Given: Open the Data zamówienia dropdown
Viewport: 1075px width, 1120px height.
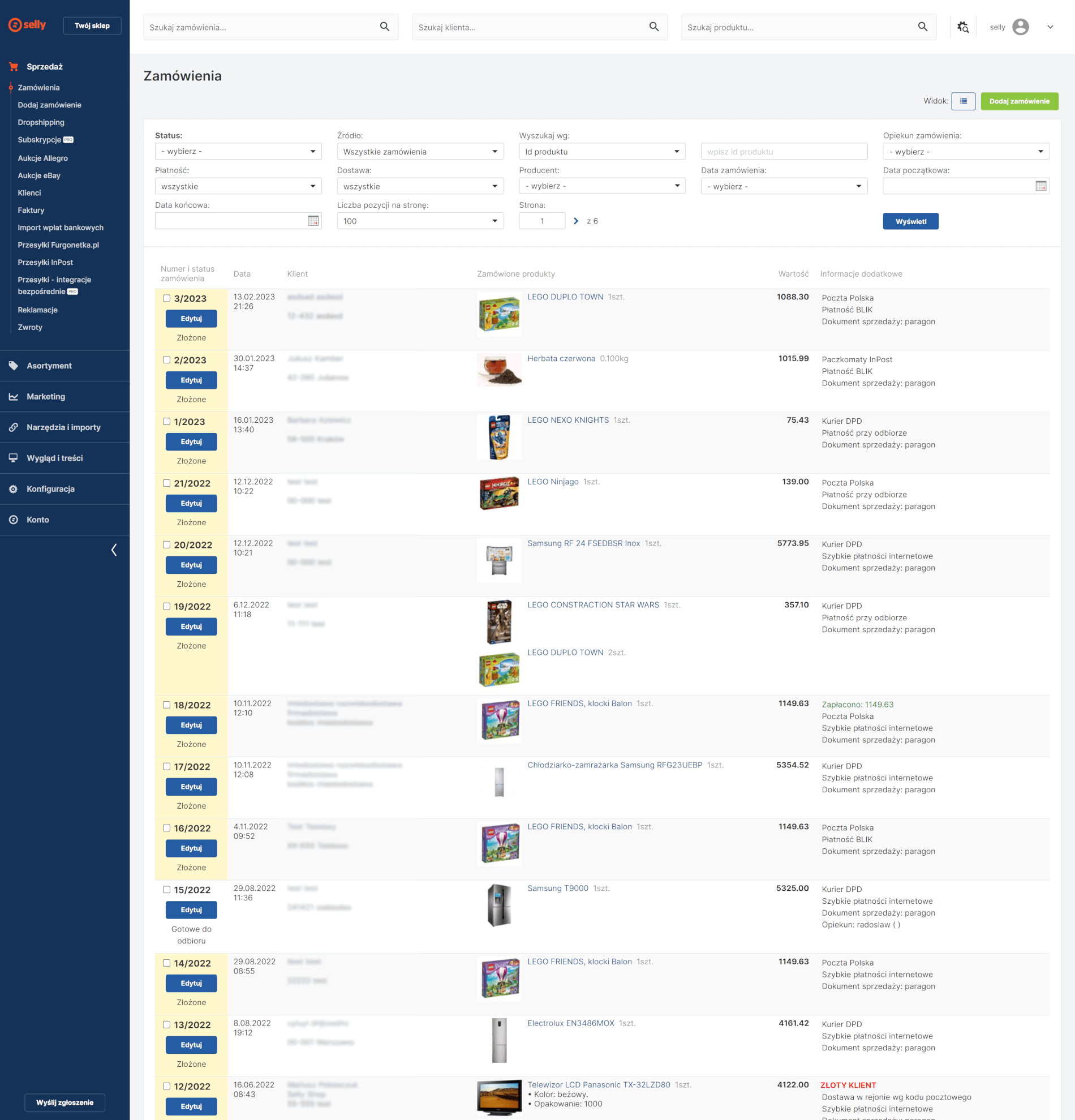Looking at the screenshot, I should click(x=784, y=186).
